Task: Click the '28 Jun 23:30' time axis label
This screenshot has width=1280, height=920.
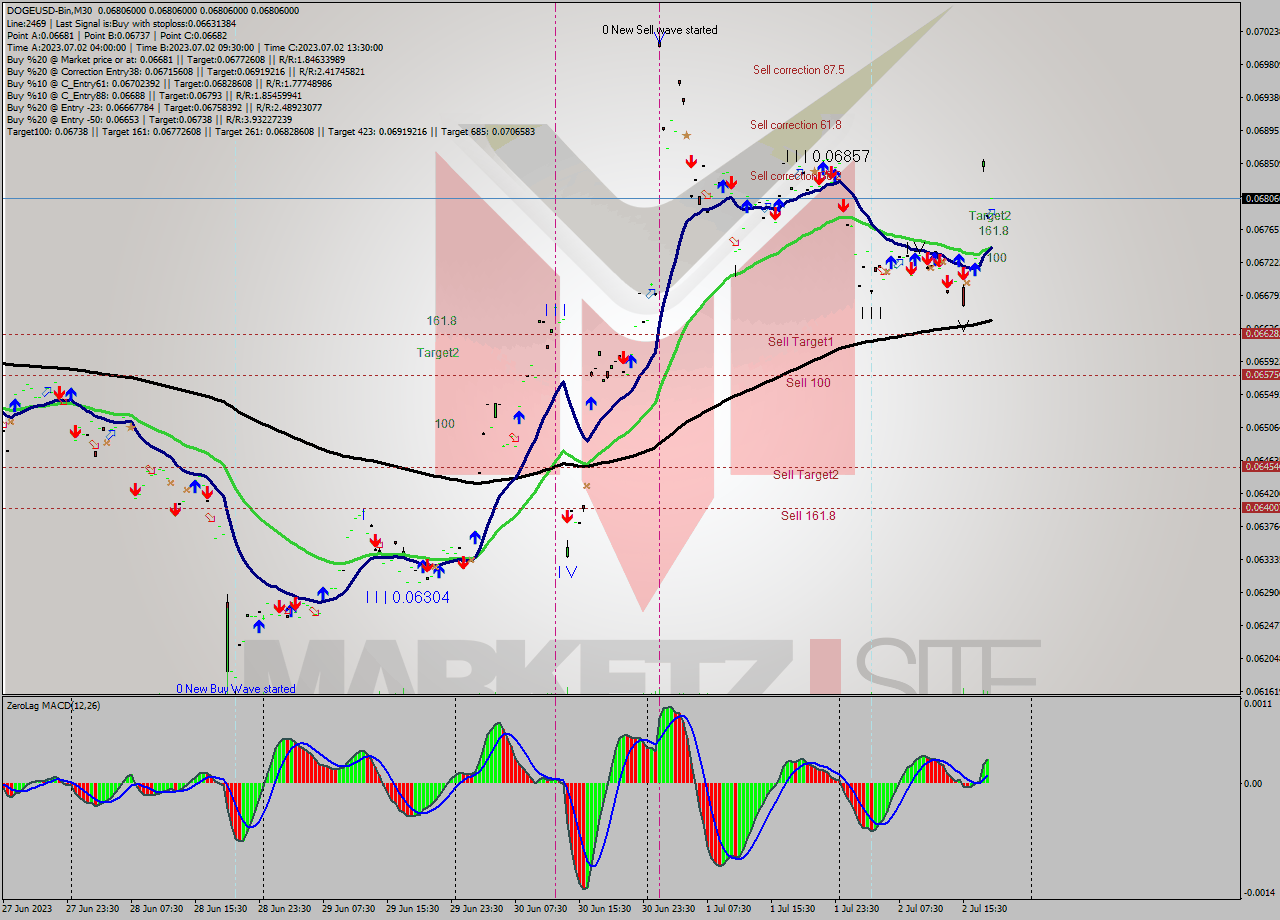Action: tap(285, 909)
